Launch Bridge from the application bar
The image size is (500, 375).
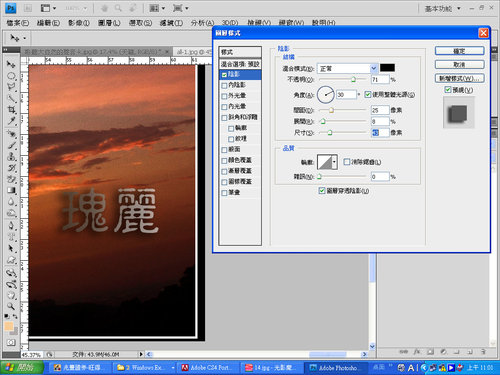tap(28, 8)
